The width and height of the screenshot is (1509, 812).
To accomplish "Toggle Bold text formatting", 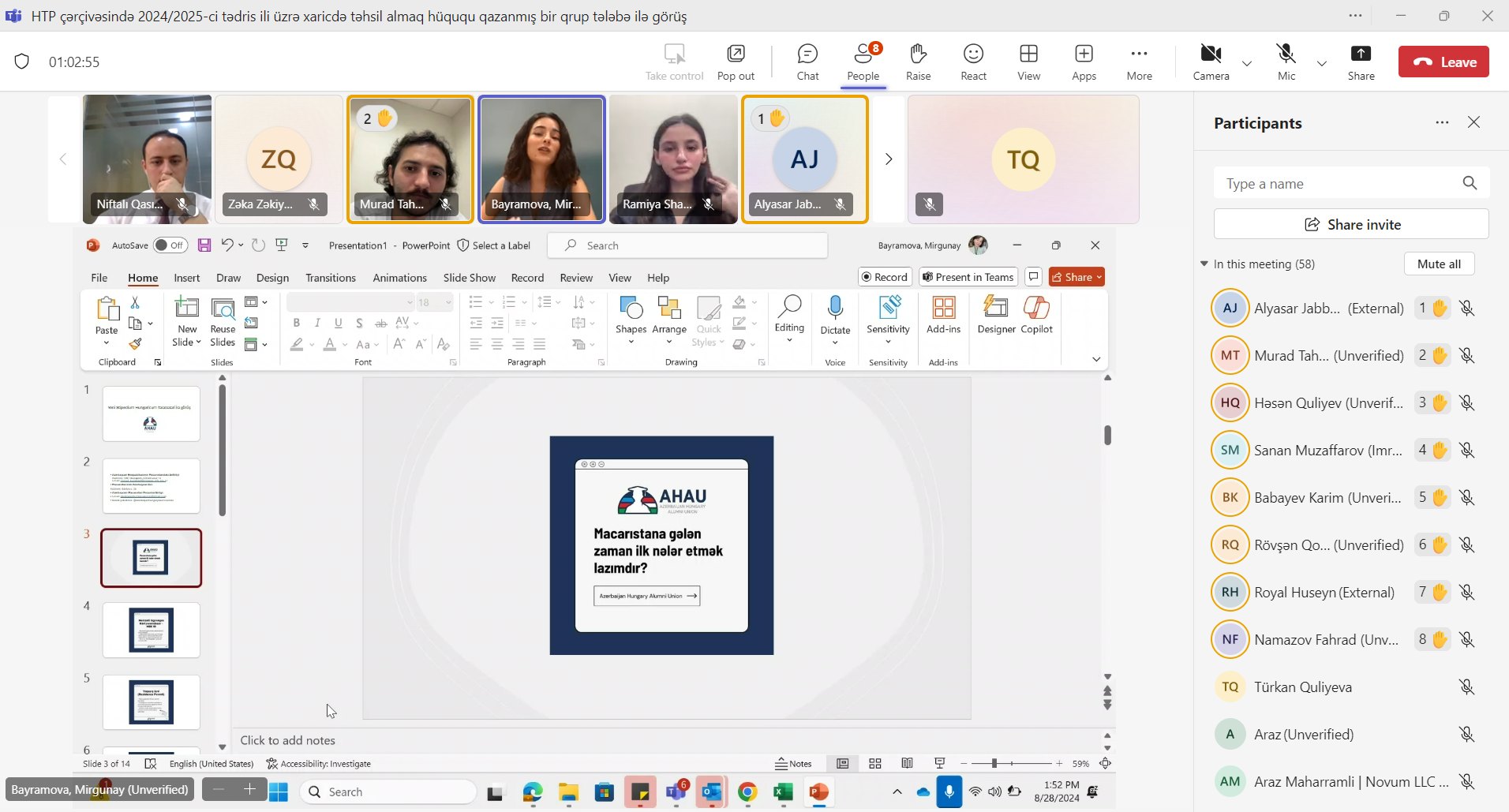I will tap(296, 323).
